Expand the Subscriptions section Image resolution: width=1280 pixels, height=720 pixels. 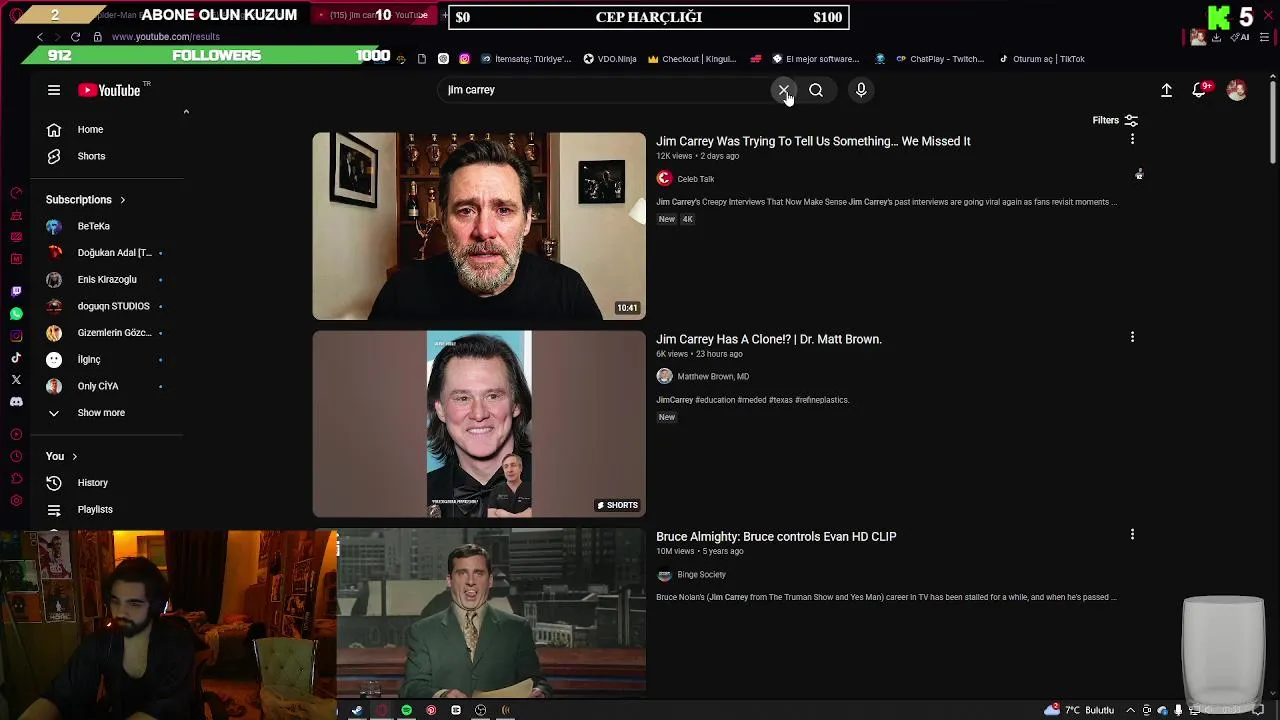86,200
